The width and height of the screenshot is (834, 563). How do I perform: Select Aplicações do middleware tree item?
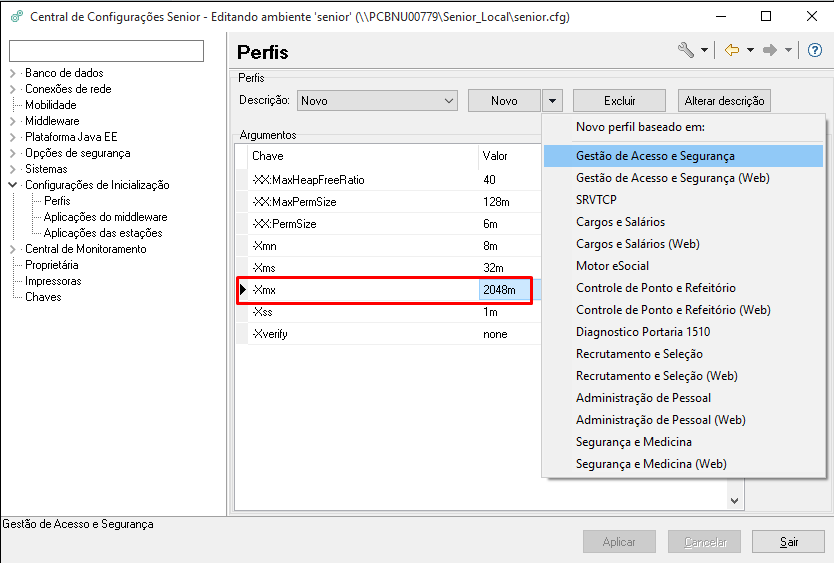[105, 217]
